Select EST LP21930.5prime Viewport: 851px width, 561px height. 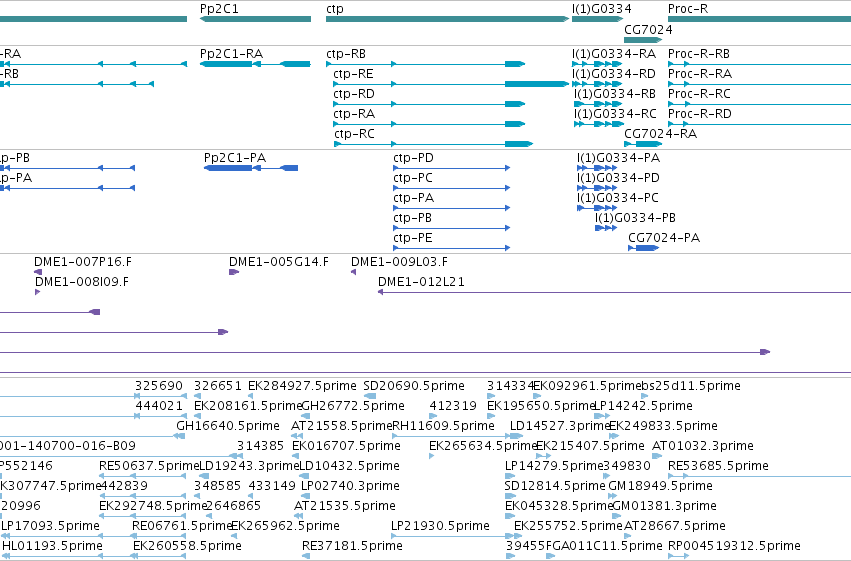pyautogui.click(x=440, y=526)
